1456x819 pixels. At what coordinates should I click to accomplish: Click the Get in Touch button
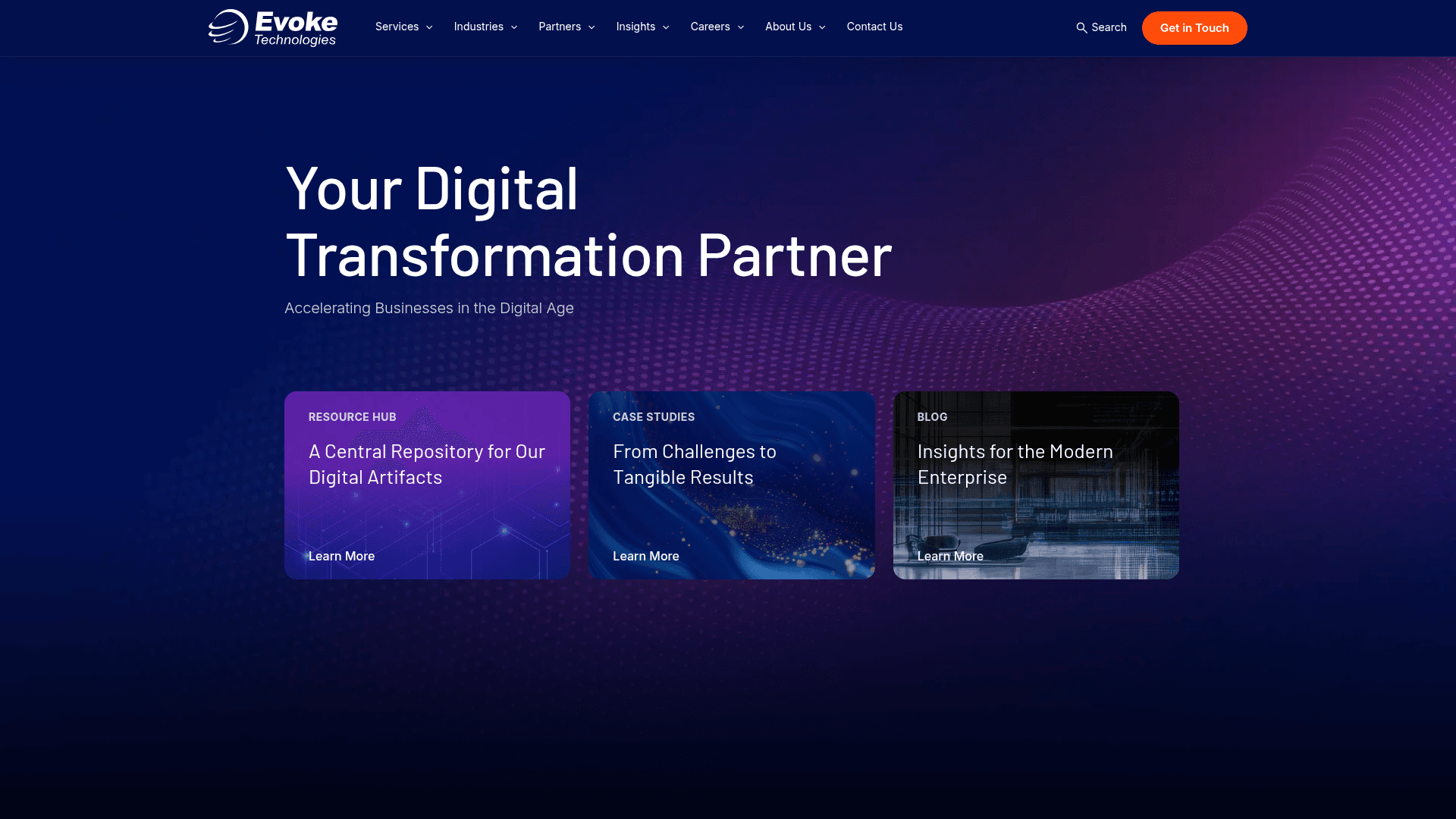1194,27
